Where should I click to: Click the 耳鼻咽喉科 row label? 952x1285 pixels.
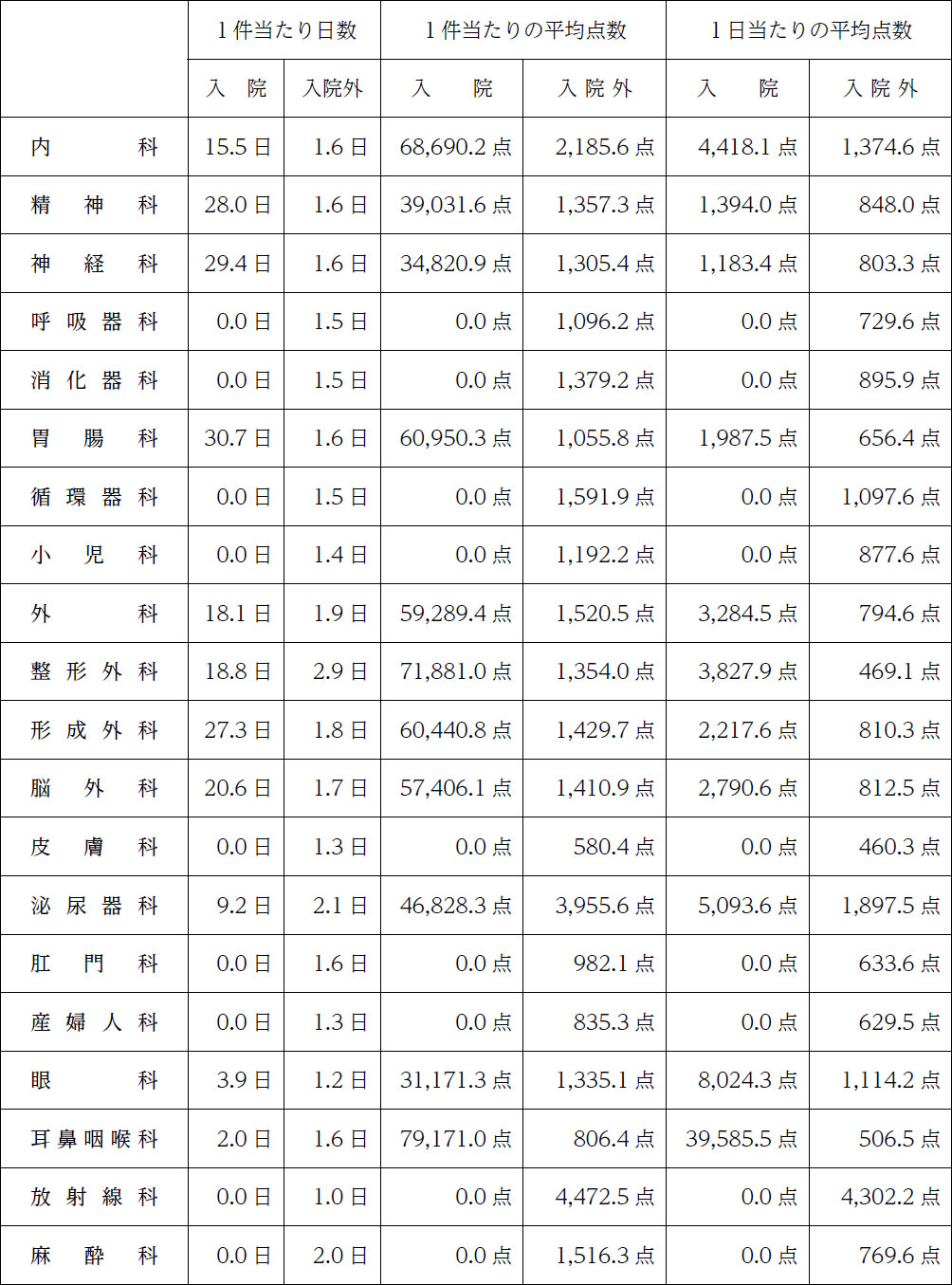pyautogui.click(x=94, y=1139)
